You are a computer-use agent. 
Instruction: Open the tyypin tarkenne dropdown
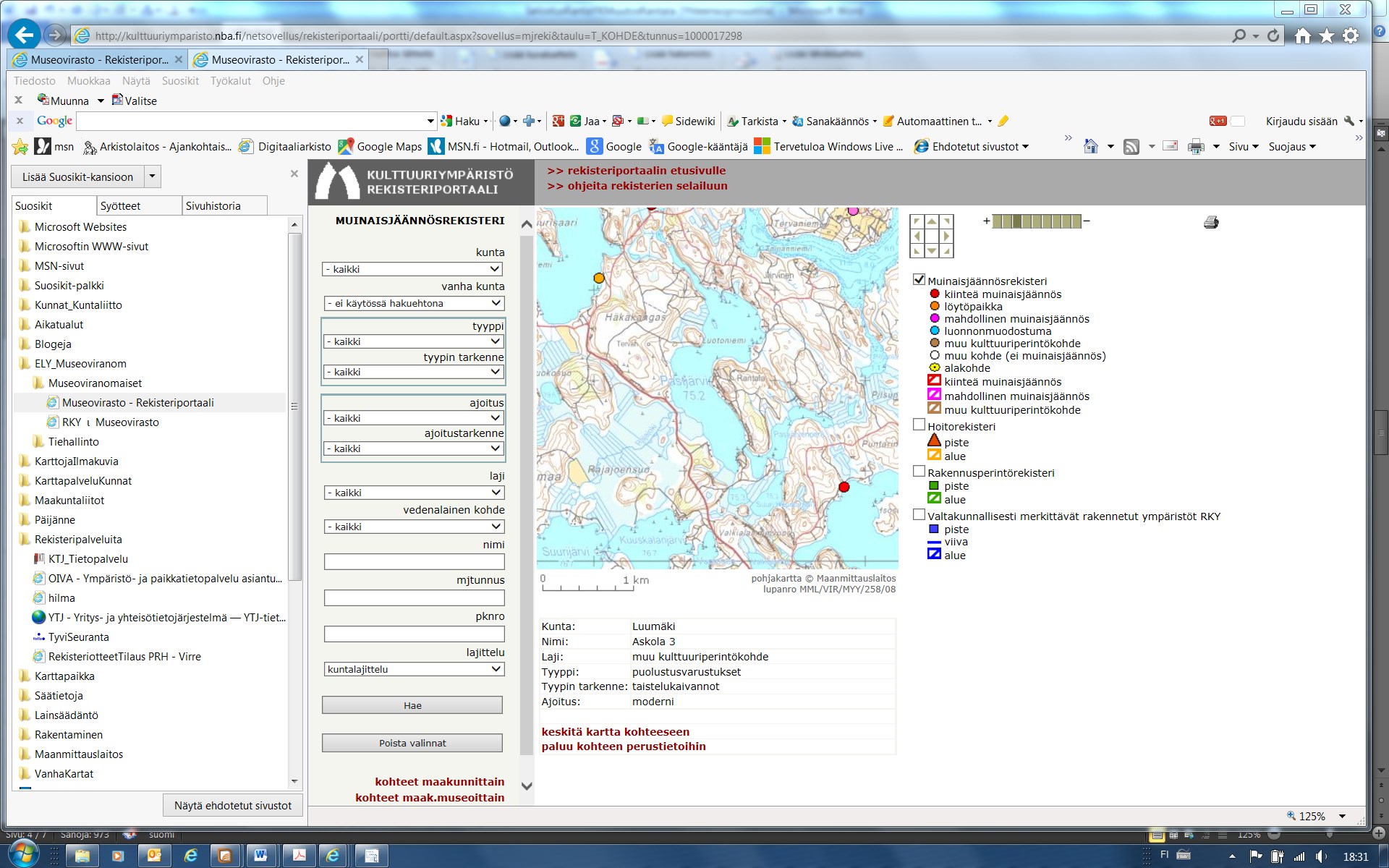click(x=413, y=372)
